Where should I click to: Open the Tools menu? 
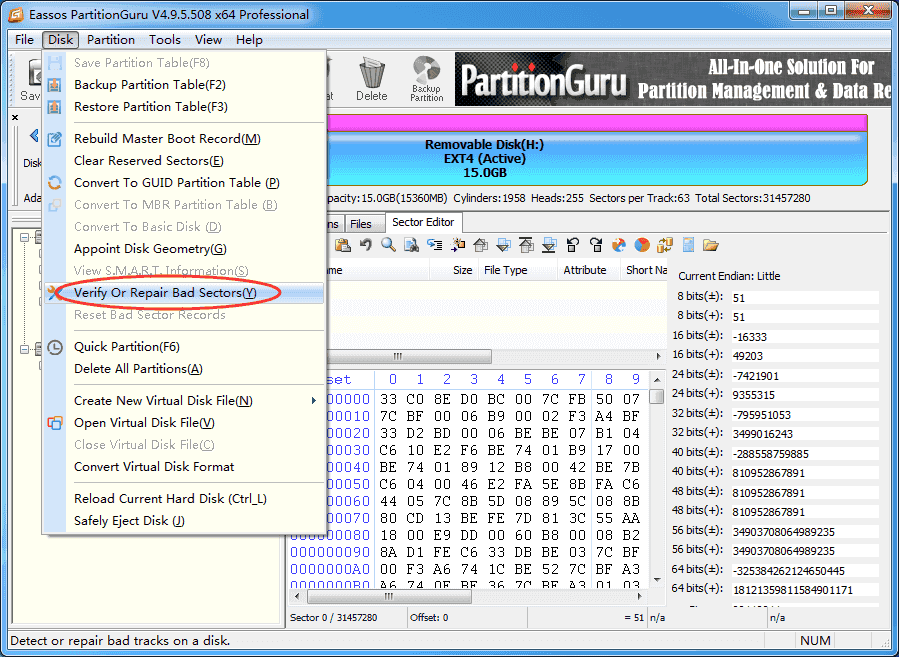(x=165, y=40)
